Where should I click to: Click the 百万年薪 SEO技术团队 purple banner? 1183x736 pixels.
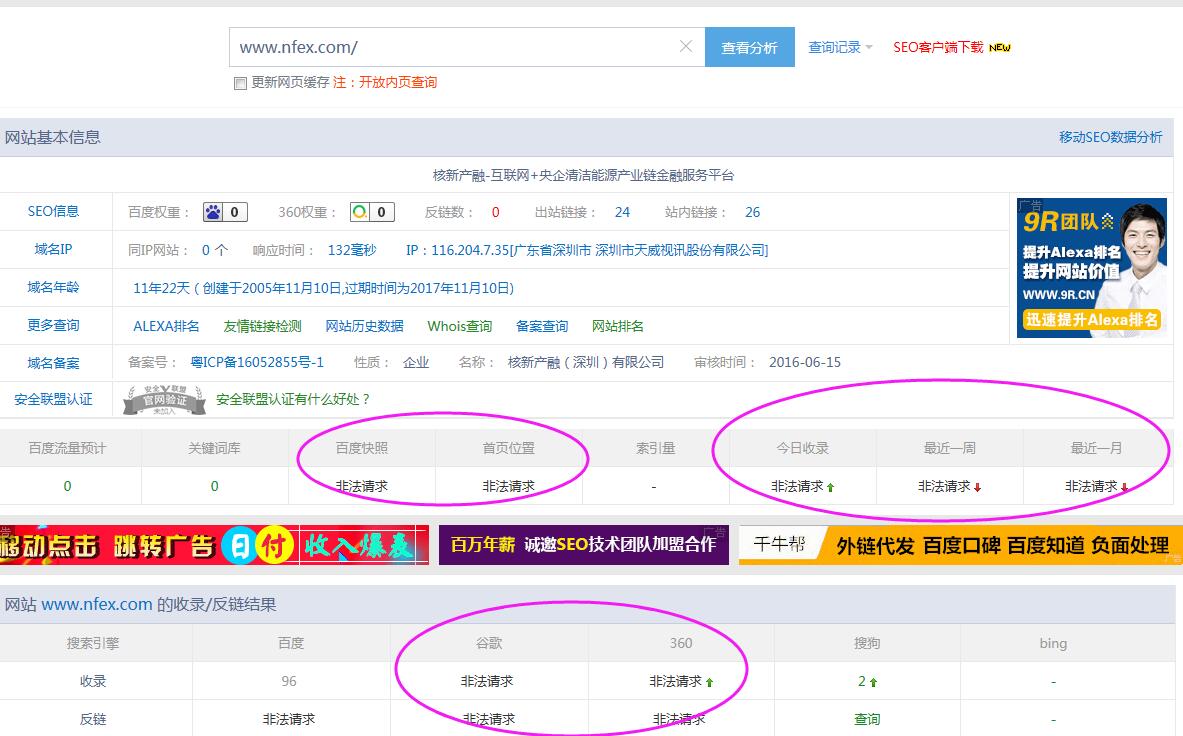(584, 545)
